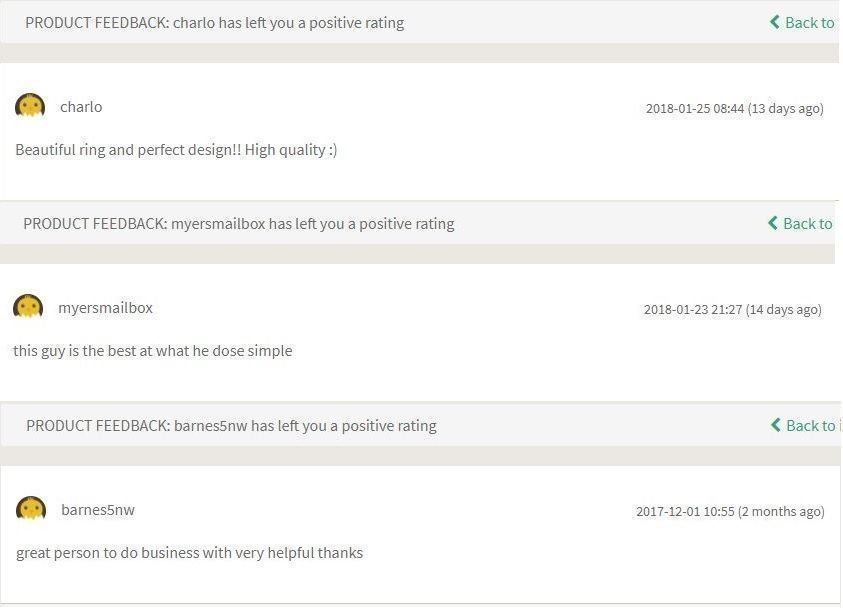Select the barnes5nw positive rating header

tap(231, 425)
